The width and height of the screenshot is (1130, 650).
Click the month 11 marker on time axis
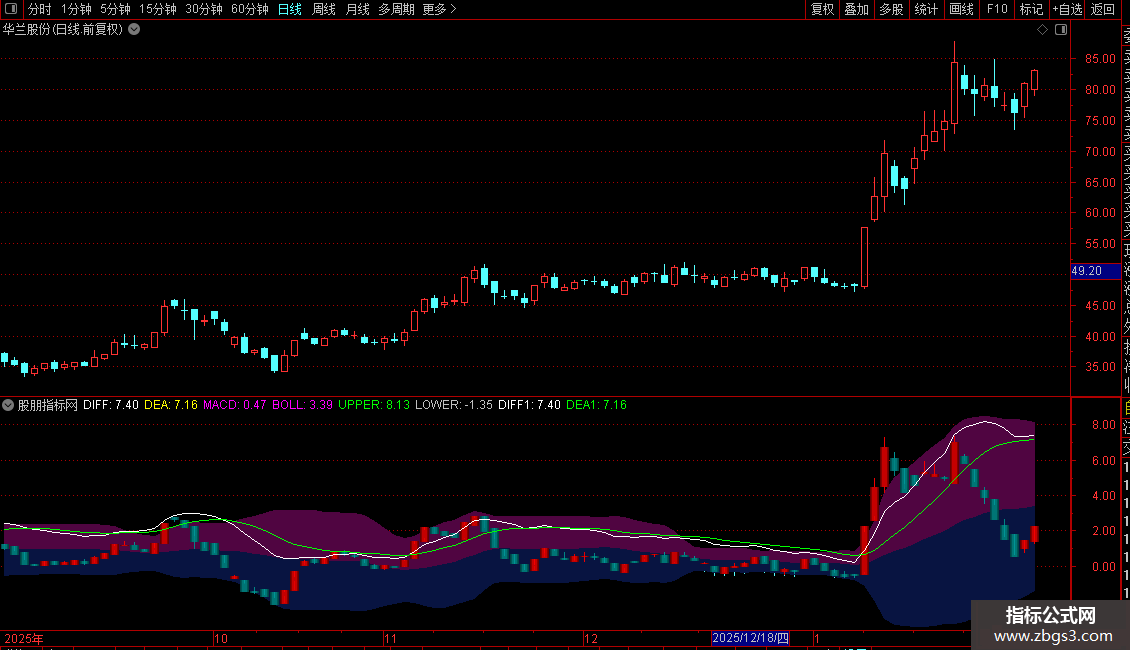[391, 638]
